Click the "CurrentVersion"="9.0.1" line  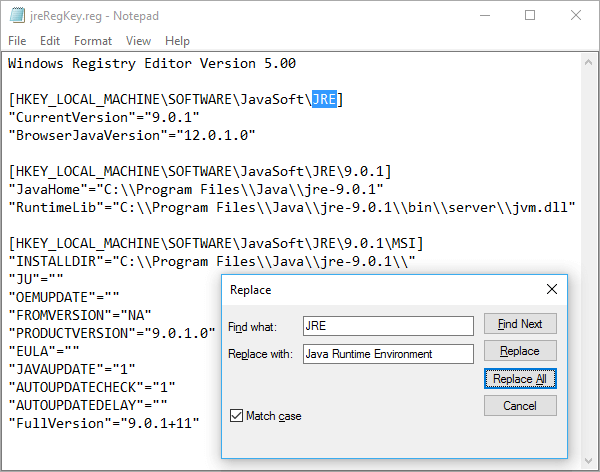[104, 118]
